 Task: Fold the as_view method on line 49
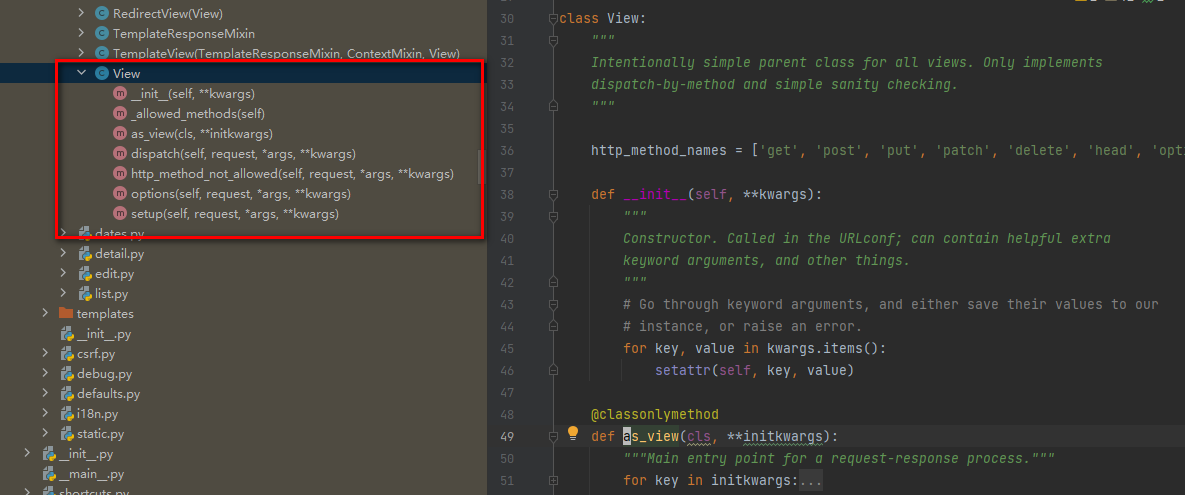pos(553,436)
